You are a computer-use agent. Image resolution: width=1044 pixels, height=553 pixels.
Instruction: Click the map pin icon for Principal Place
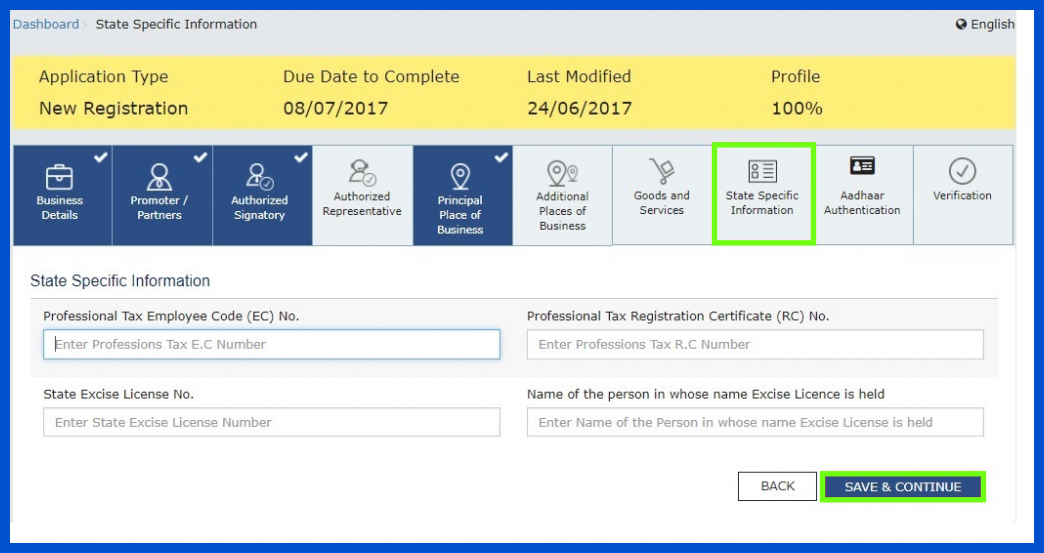click(x=460, y=177)
